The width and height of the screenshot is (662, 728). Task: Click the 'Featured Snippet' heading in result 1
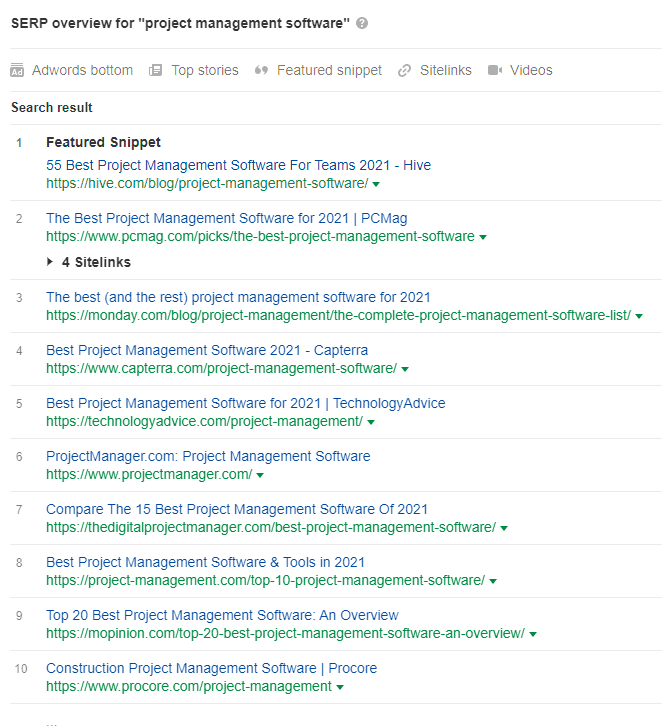(103, 142)
